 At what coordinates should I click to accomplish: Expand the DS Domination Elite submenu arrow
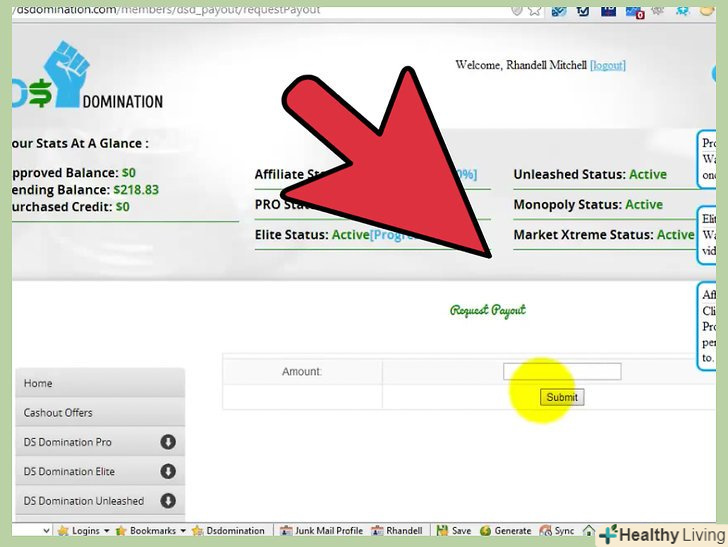point(168,471)
